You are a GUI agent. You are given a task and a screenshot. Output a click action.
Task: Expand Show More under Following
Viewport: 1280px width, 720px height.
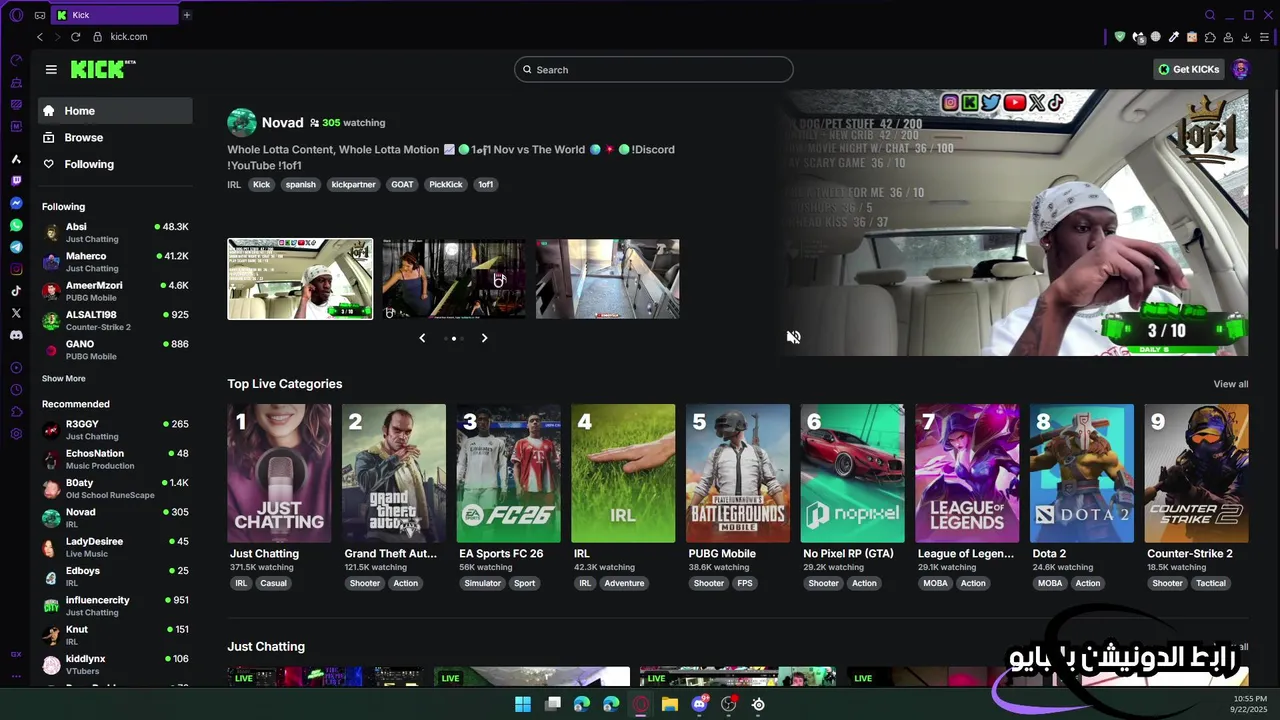[x=63, y=379]
